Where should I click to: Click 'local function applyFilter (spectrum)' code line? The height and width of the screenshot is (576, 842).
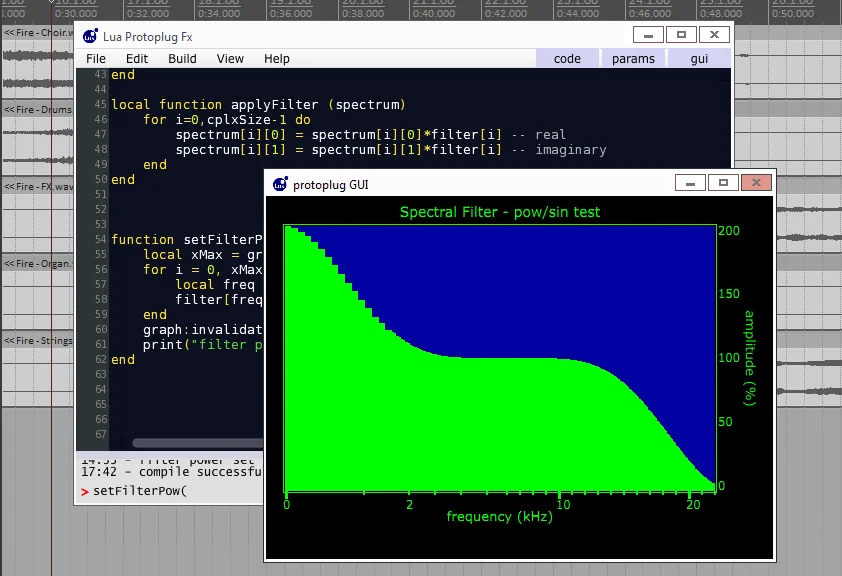point(258,105)
